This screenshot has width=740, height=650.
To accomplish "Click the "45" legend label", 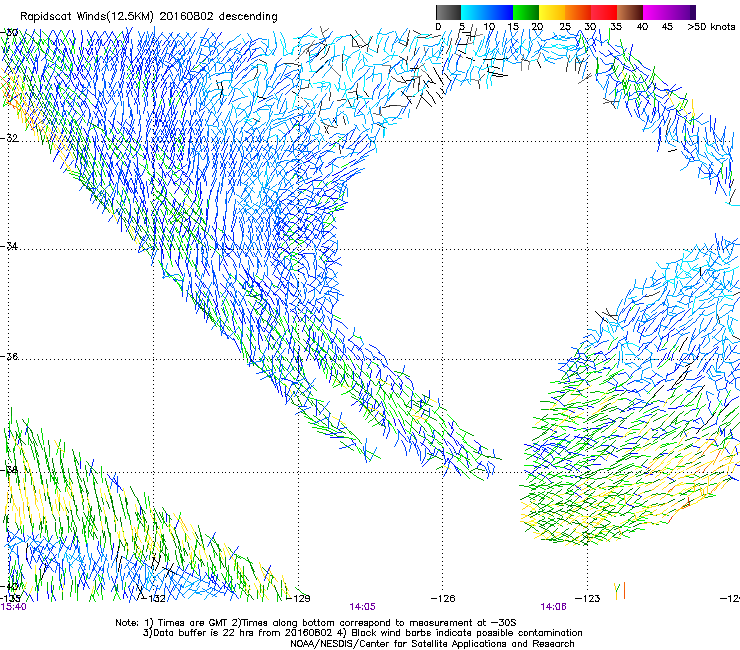I will pos(667,27).
